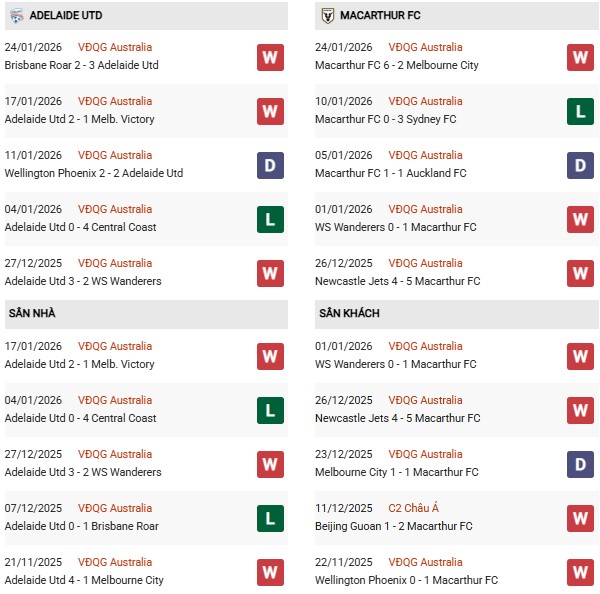
Task: Click VĐQG Australia link dated 11/01/2026
Action: (x=115, y=155)
